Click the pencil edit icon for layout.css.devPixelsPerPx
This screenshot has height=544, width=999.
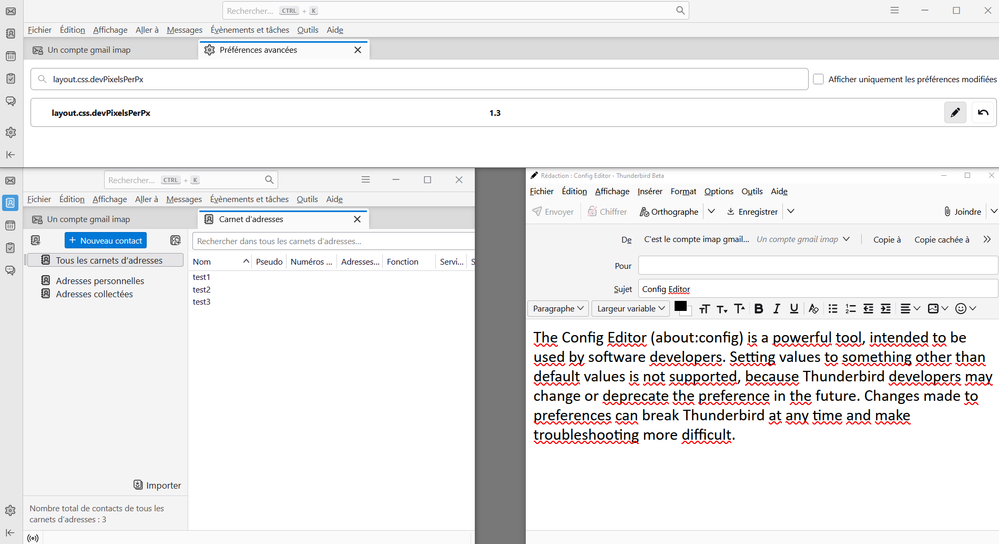click(955, 113)
